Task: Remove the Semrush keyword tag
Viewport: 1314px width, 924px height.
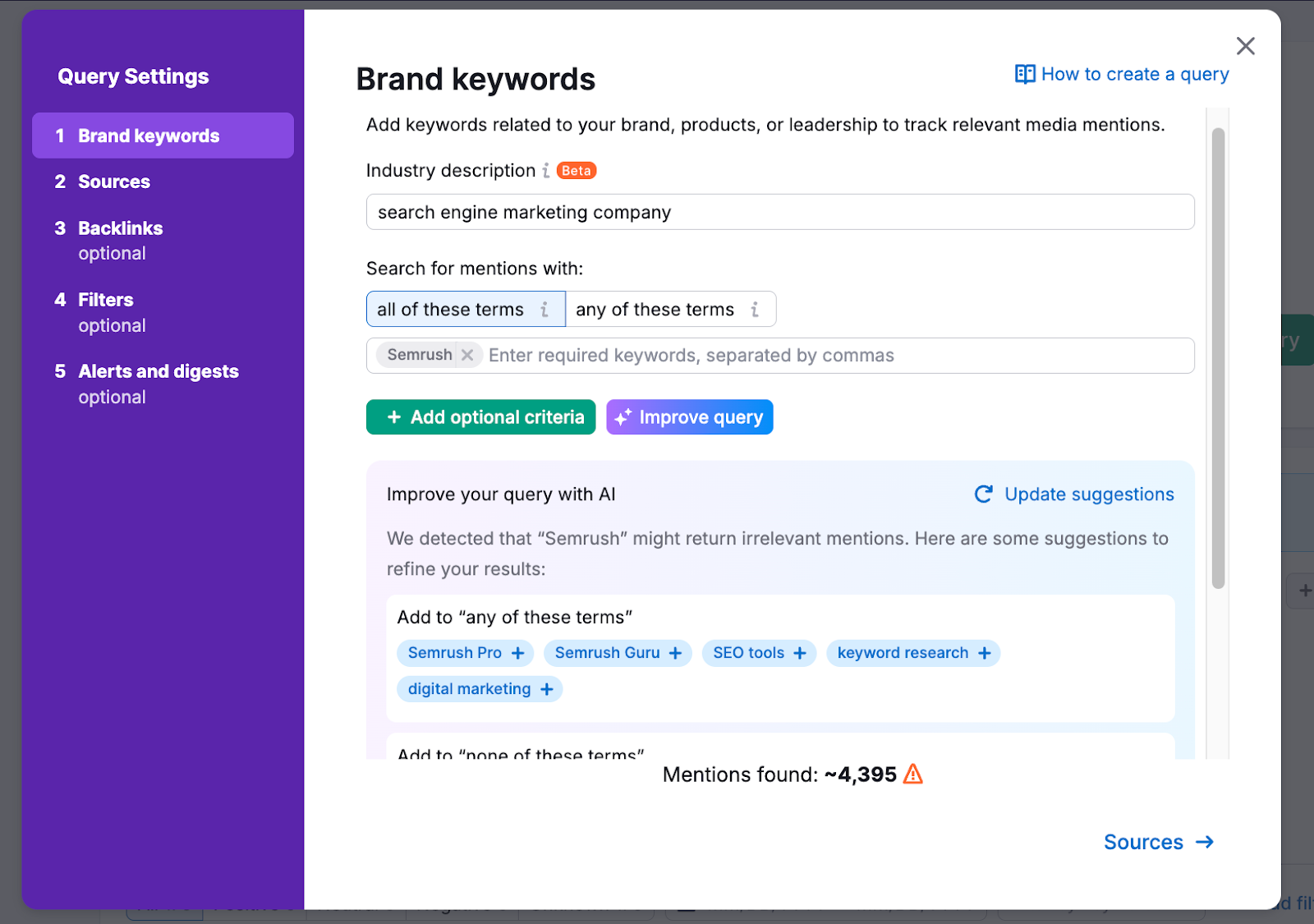Action: 467,355
